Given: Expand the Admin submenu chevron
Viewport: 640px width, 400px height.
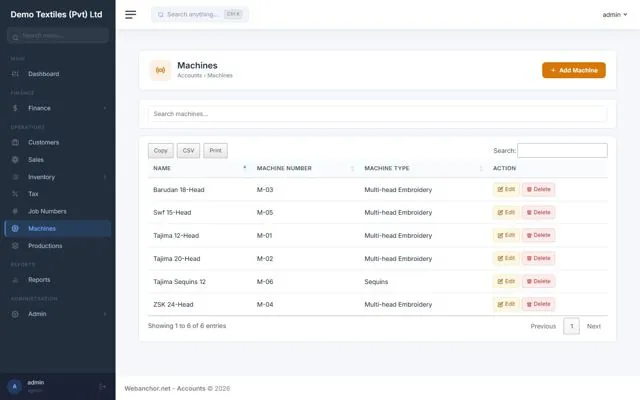Looking at the screenshot, I should (x=105, y=314).
